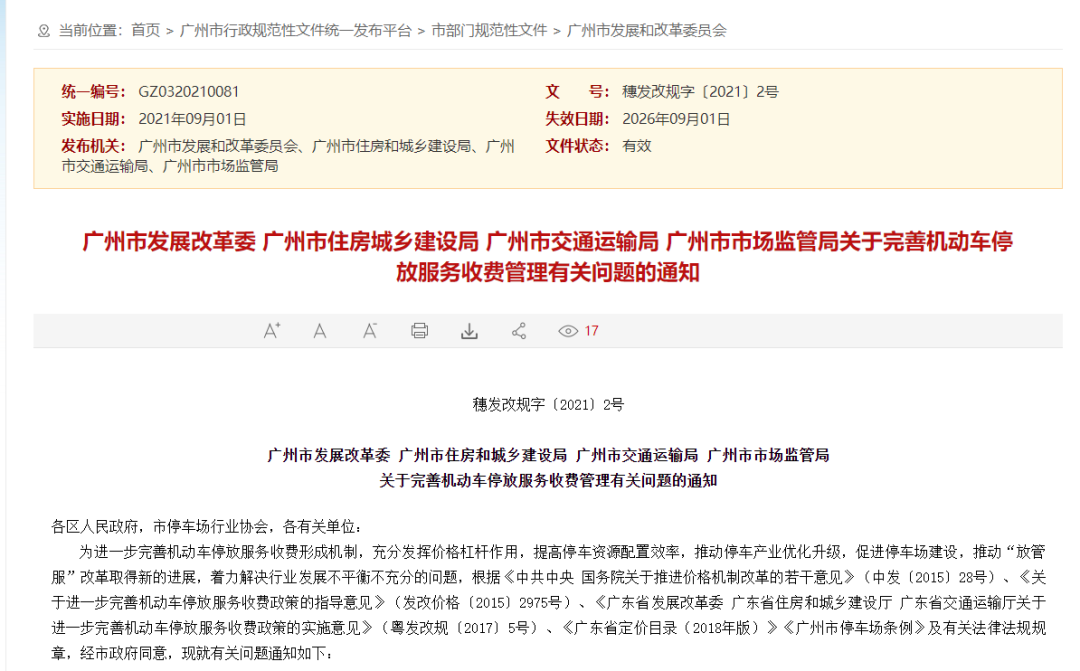Click the view count number 17
The height and width of the screenshot is (671, 1080).
click(x=591, y=330)
